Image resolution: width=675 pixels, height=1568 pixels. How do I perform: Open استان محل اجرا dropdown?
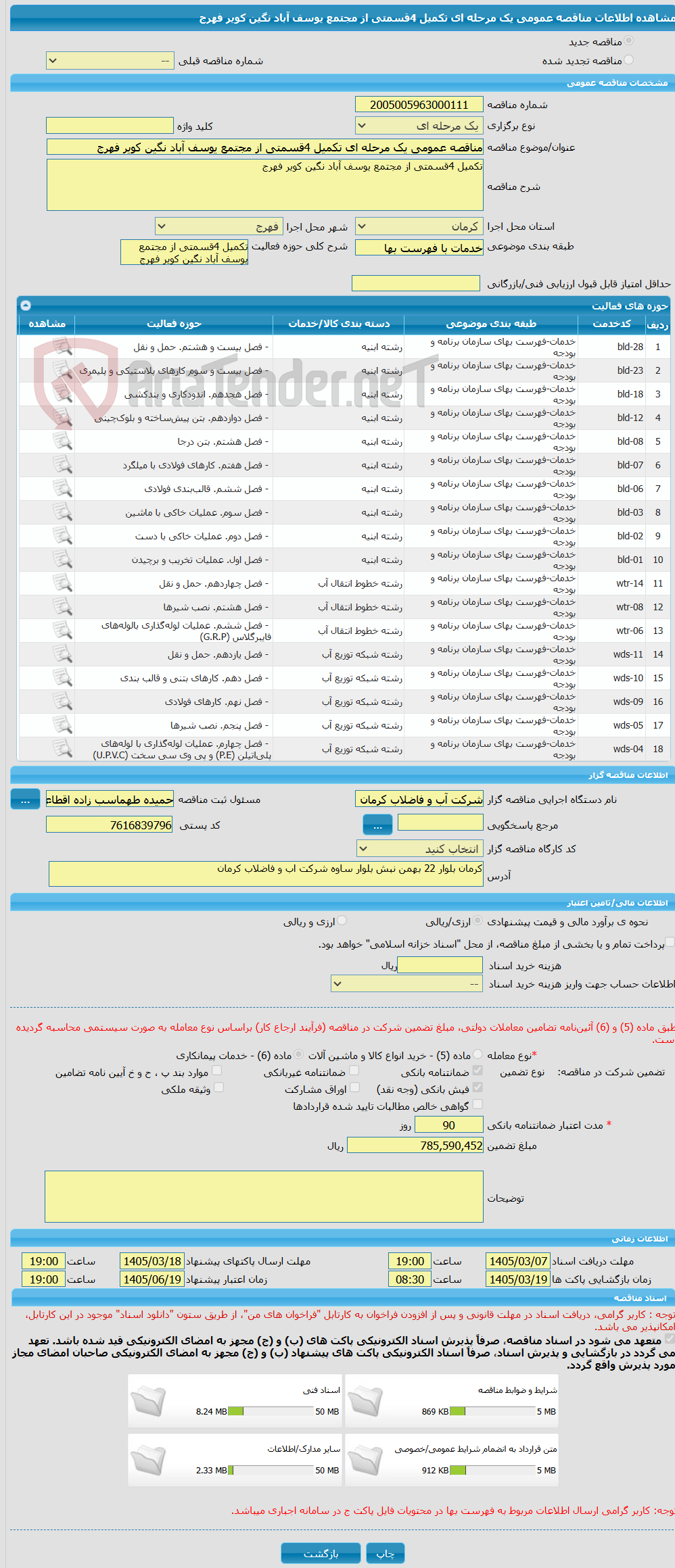tap(419, 226)
